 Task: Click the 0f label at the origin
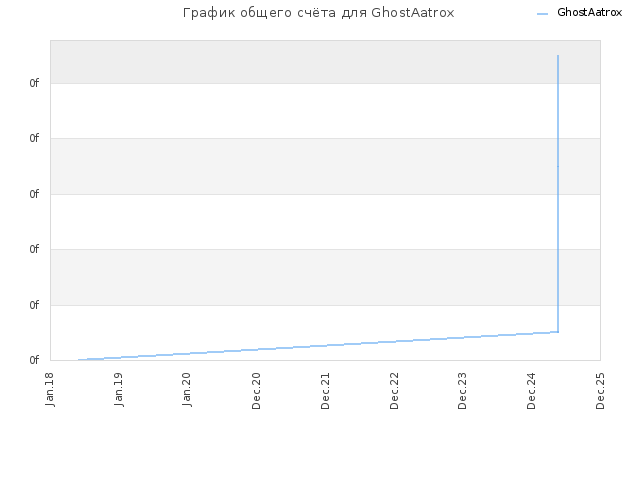click(34, 360)
